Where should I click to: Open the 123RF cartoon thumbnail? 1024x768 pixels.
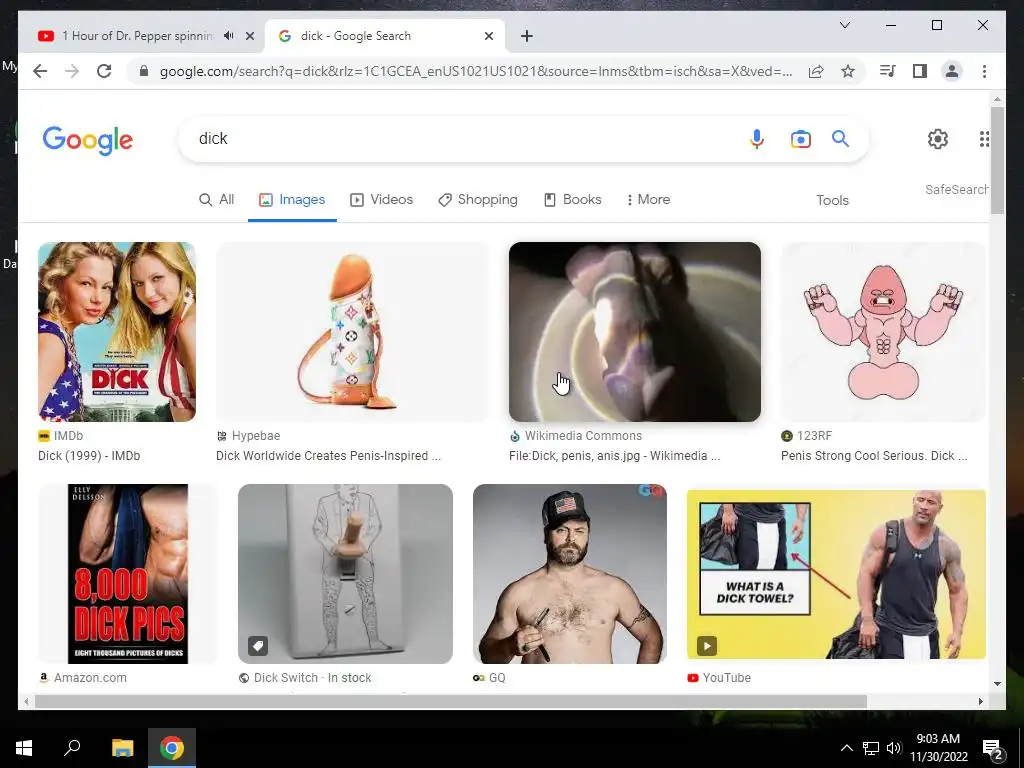coord(883,332)
